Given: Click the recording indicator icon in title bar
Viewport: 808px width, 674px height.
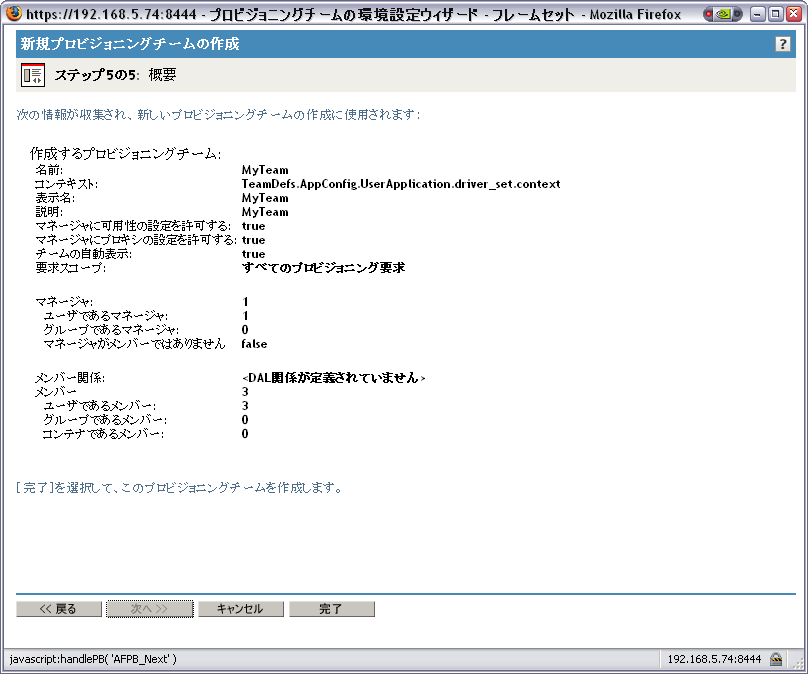Looking at the screenshot, I should (722, 14).
